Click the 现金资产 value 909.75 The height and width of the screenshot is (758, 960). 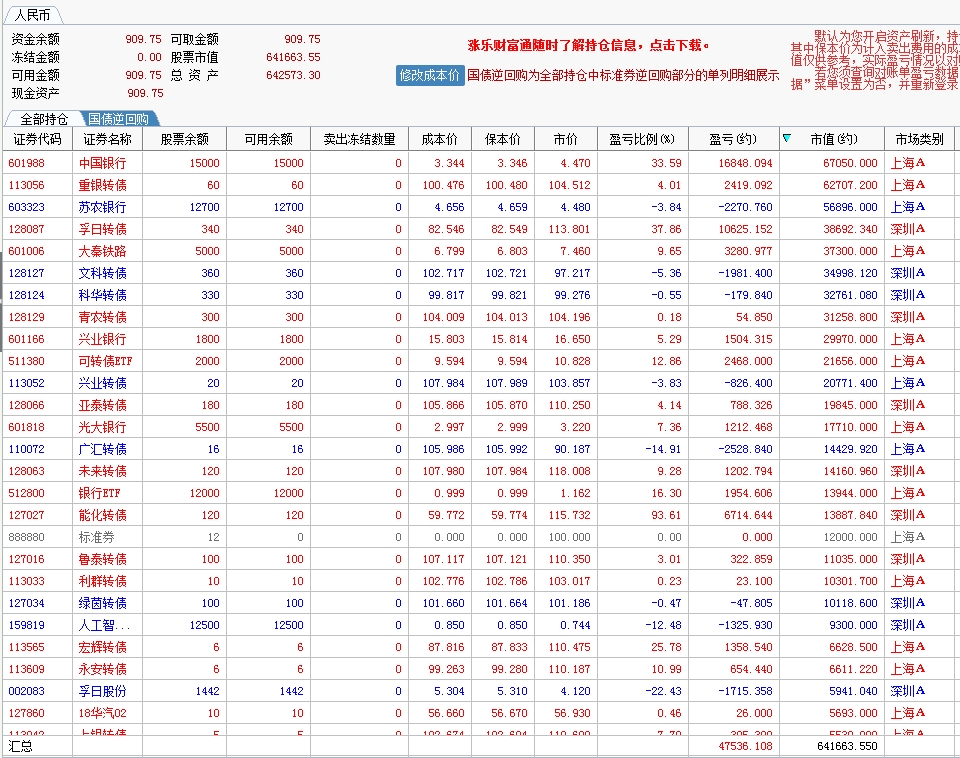pos(146,94)
